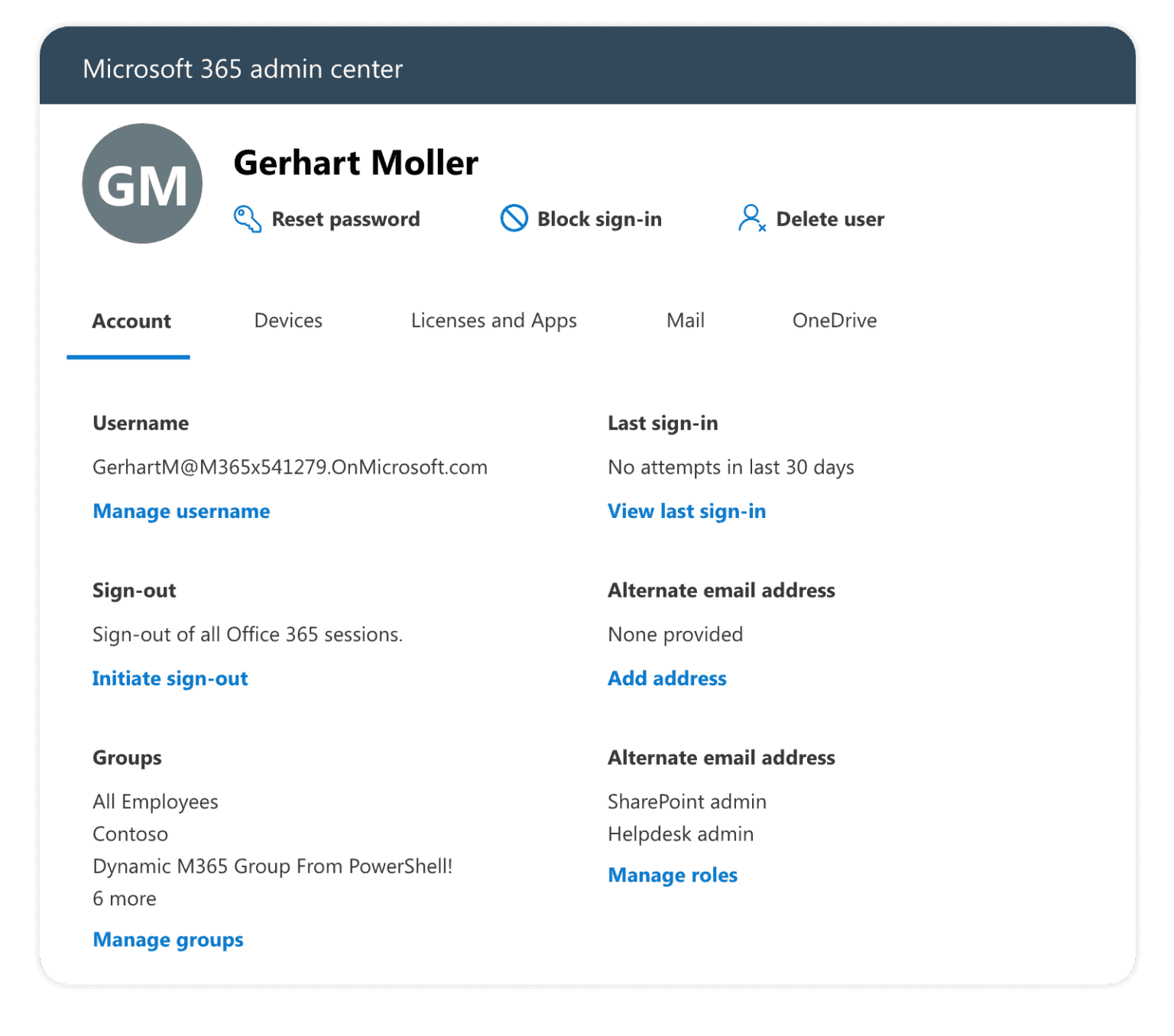1174x1036 pixels.
Task: Select the Reset password key icon
Action: coord(246,219)
